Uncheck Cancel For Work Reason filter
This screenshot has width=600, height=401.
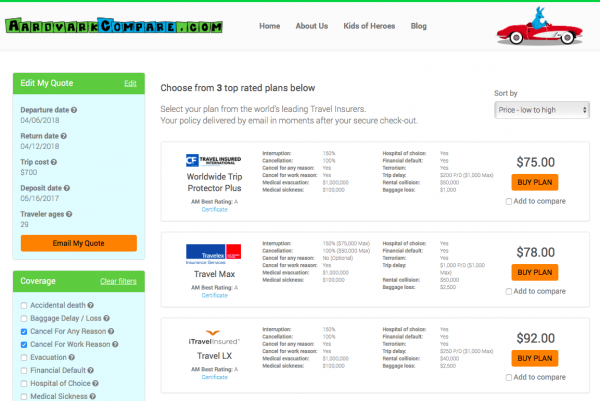coord(24,344)
